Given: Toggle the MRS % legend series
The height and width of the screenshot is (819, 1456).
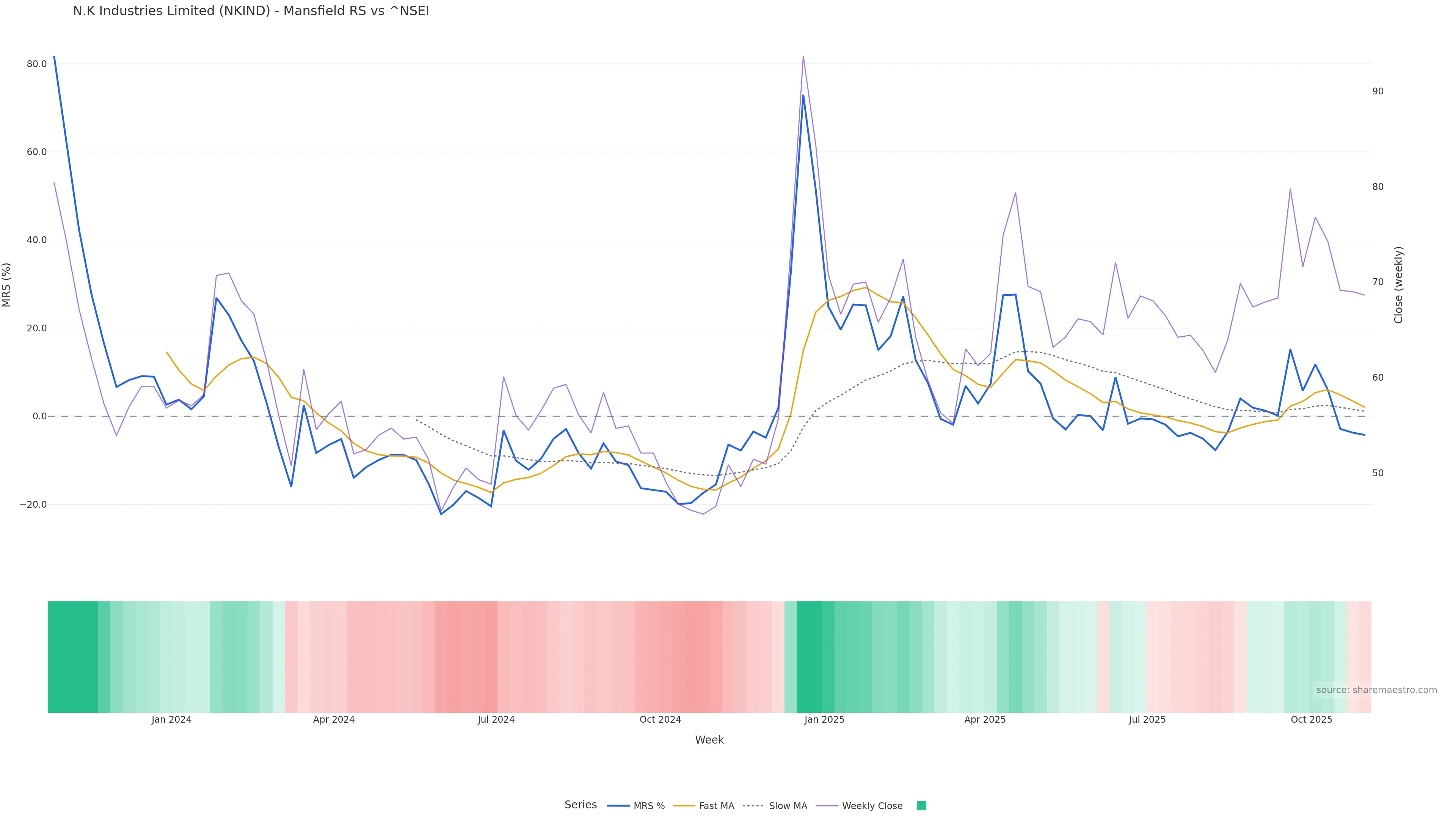Looking at the screenshot, I should coord(649,806).
